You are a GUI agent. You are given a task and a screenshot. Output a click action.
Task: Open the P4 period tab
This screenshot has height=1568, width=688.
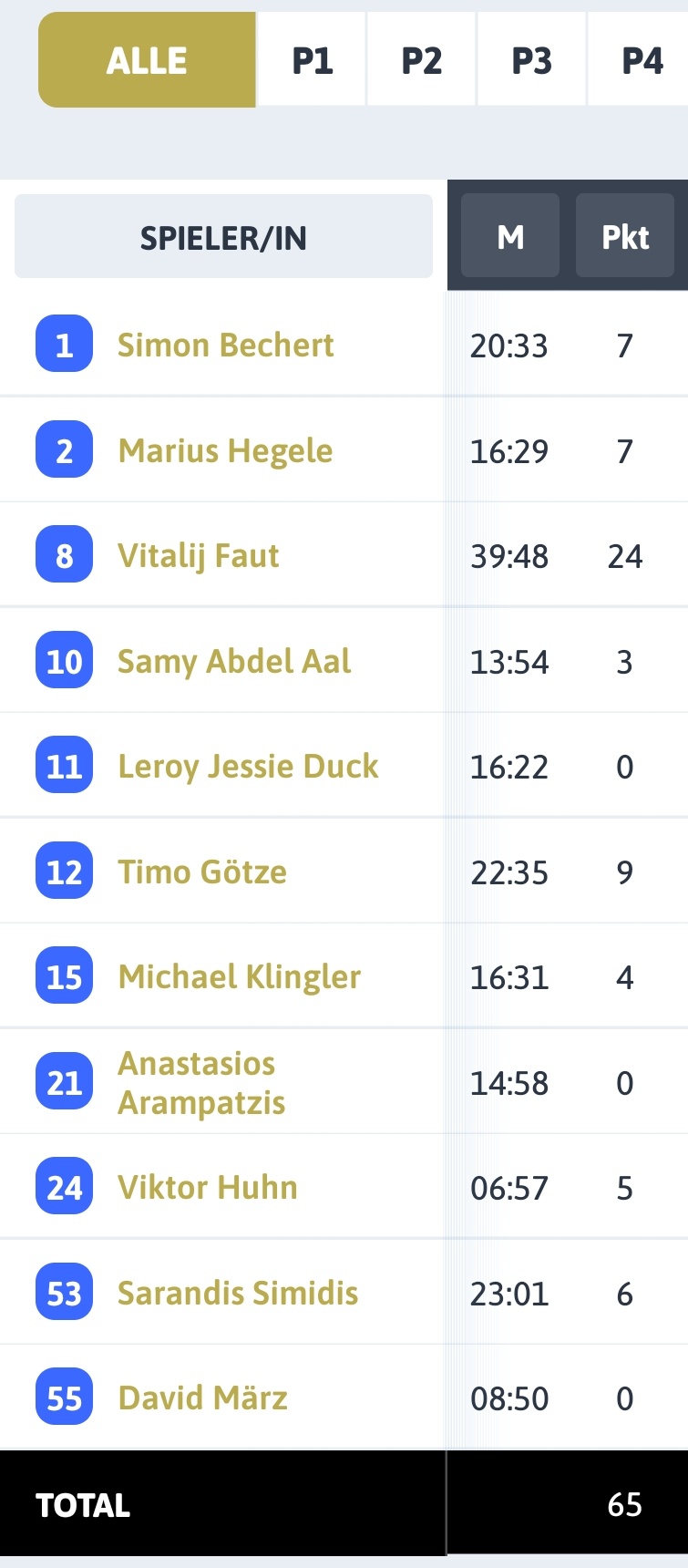640,60
